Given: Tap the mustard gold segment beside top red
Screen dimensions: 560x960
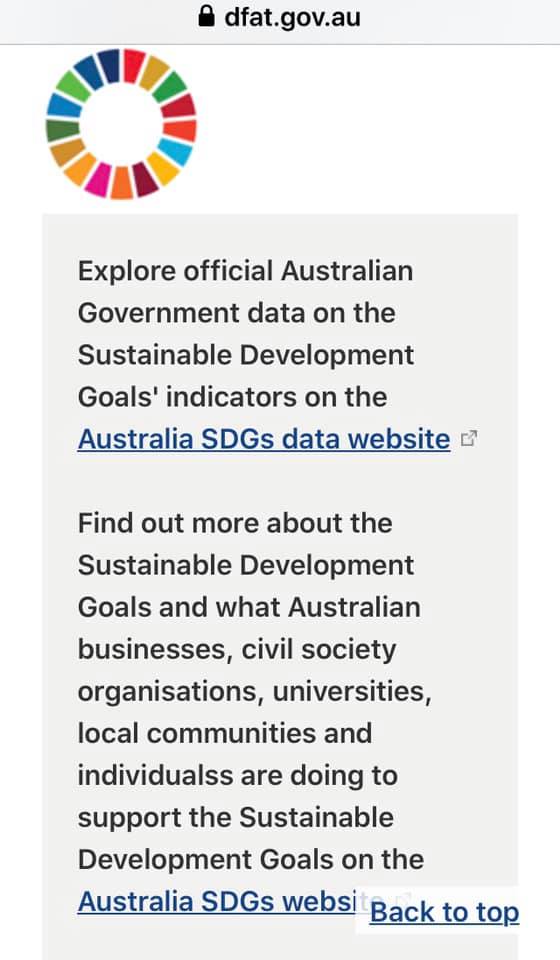Looking at the screenshot, I should point(154,72).
